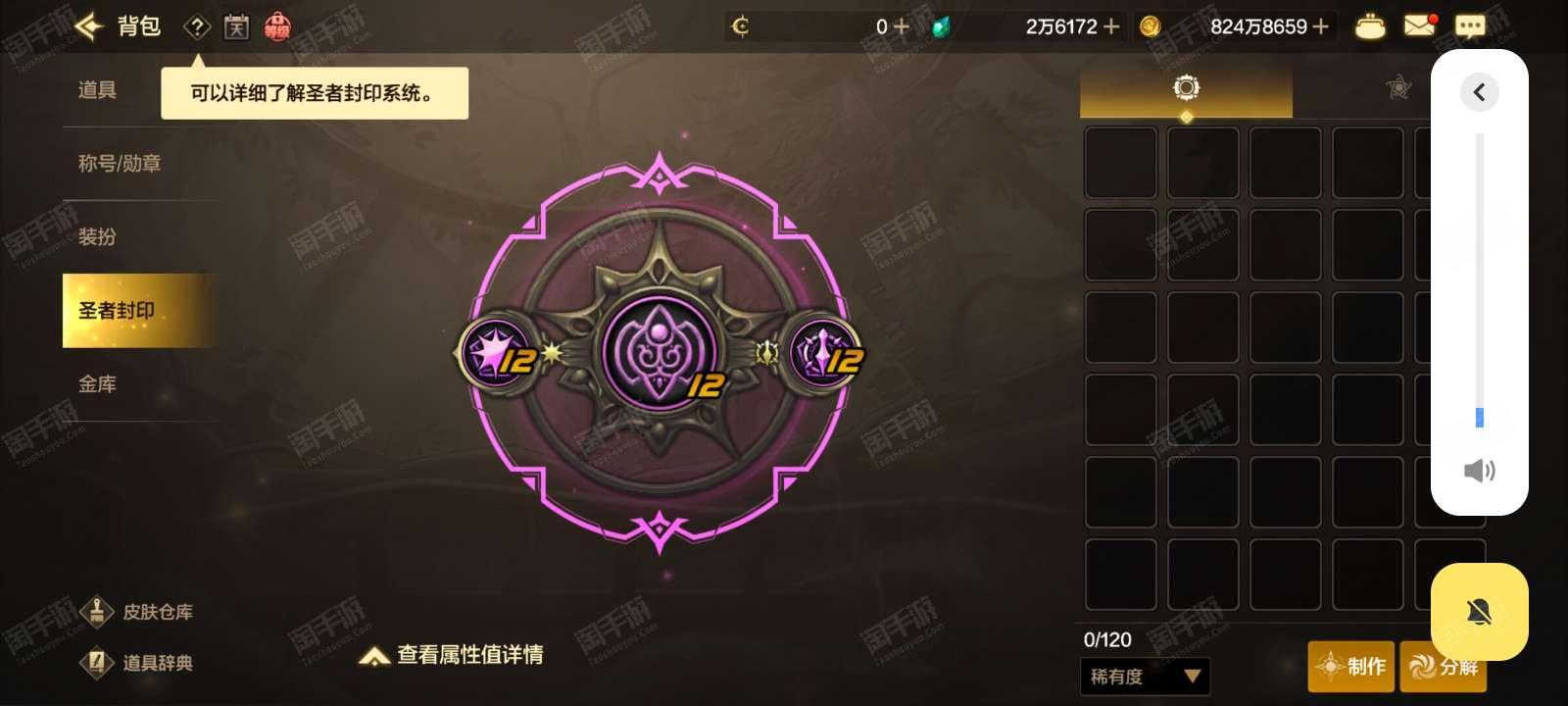Go back using the arrow beside 背包
The image size is (1568, 706).
pos(89,26)
